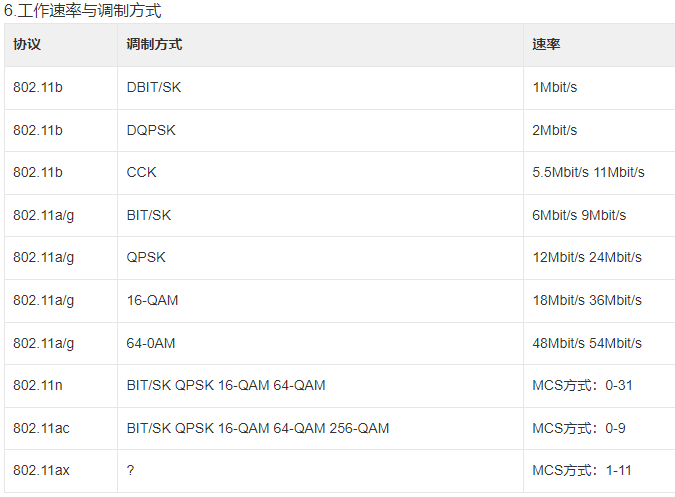Click the 调制方式 column header
This screenshot has width=675, height=497.
(154, 45)
